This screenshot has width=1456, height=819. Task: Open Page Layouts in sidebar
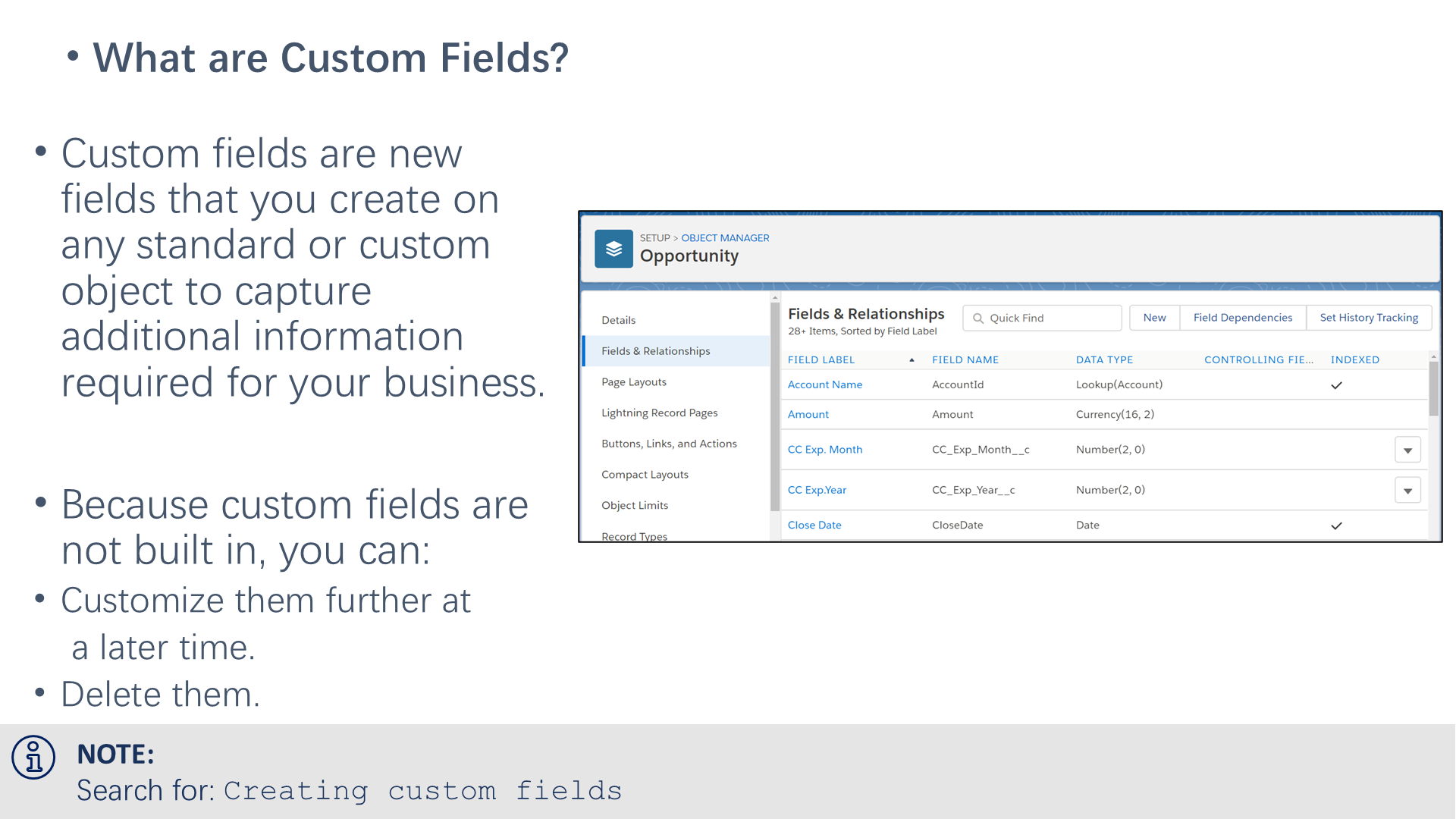pos(634,382)
